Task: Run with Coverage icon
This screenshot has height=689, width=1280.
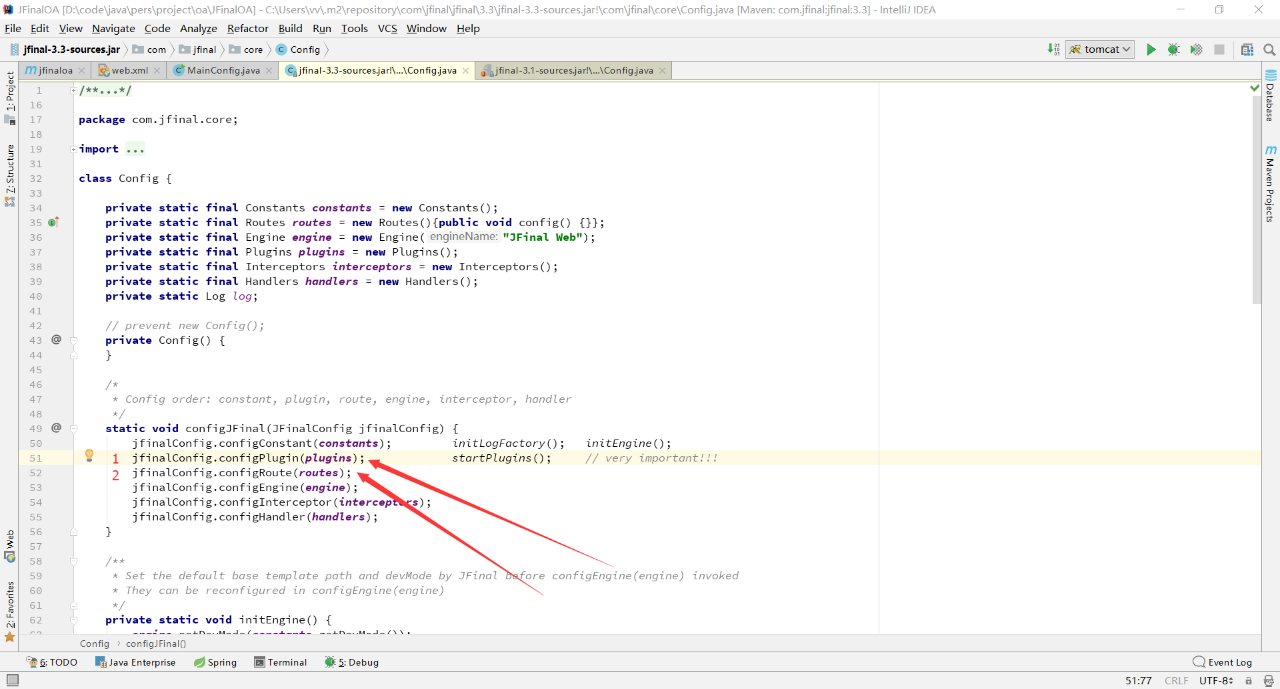Action: click(x=1196, y=49)
